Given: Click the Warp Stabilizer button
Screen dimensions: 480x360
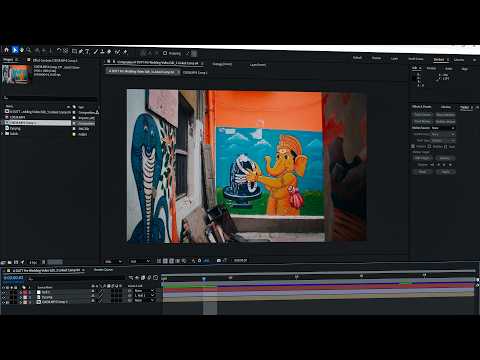Looking at the screenshot, I should [445, 115].
